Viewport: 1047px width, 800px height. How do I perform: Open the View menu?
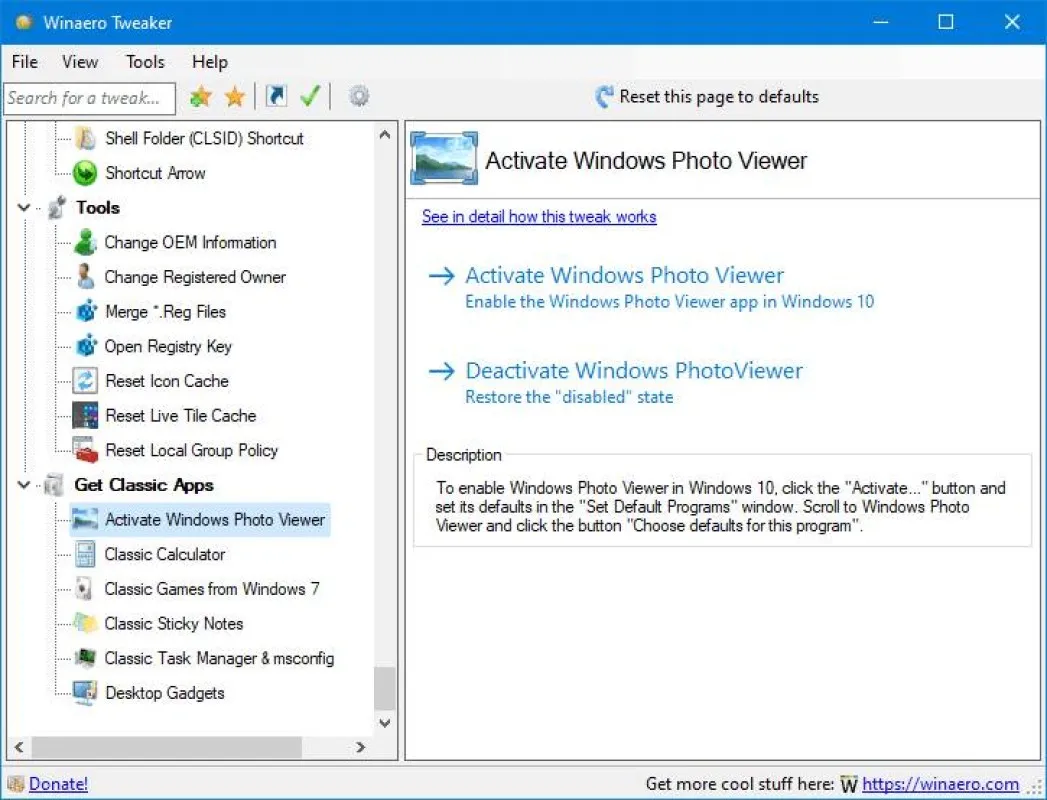pyautogui.click(x=80, y=62)
